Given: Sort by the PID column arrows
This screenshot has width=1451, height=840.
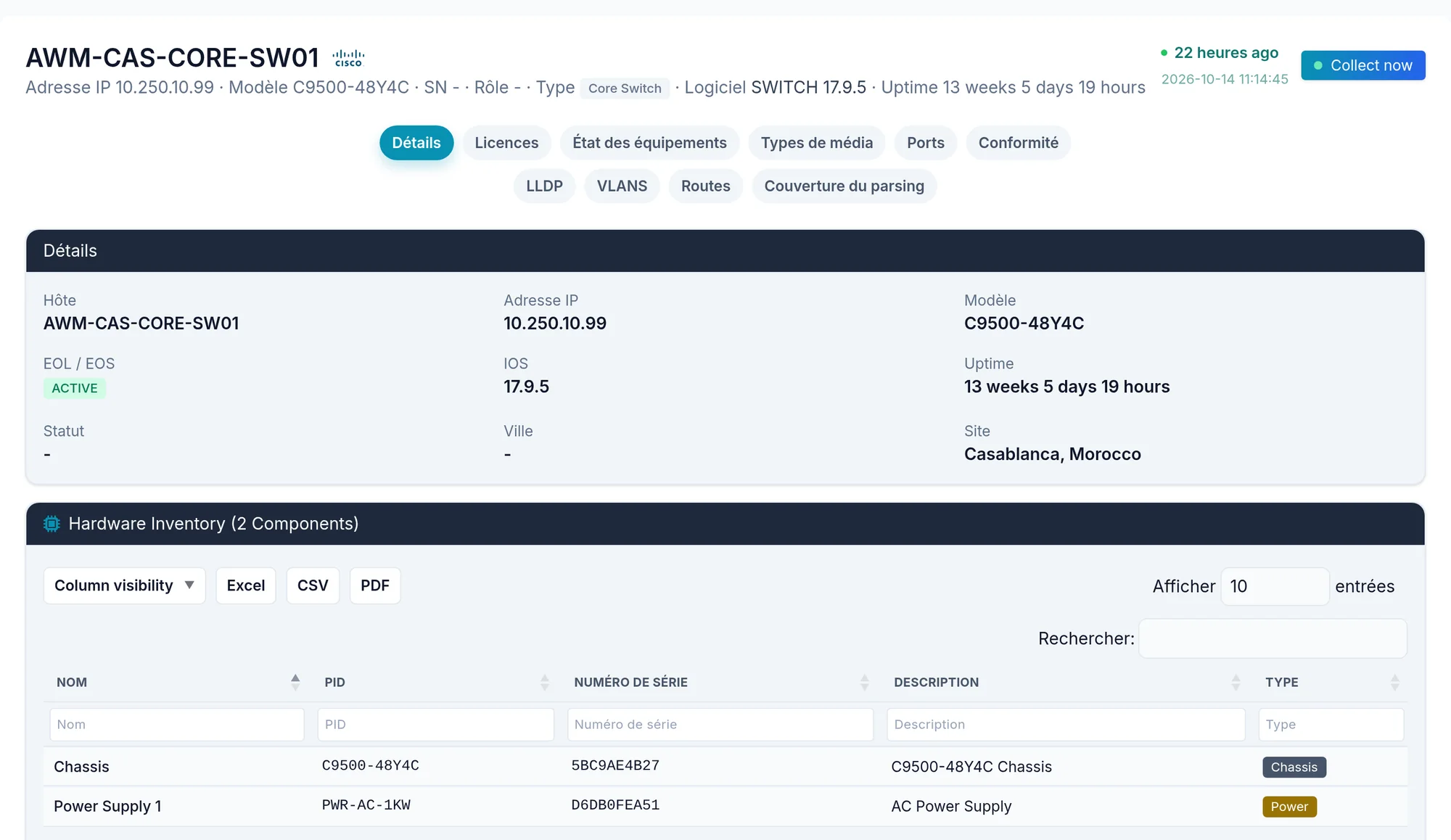Looking at the screenshot, I should [x=545, y=682].
